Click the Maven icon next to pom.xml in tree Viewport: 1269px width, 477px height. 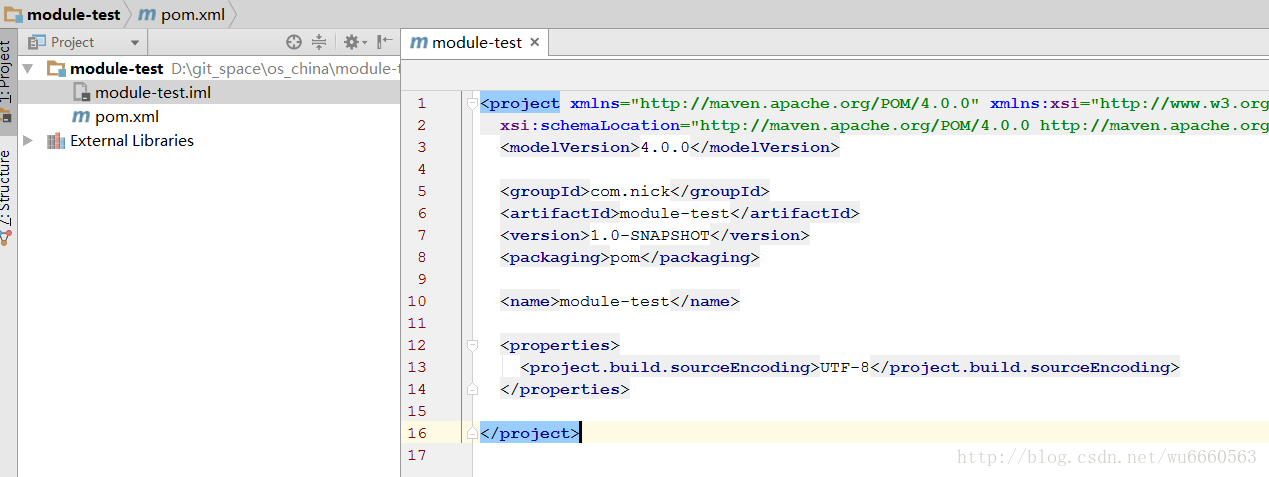pyautogui.click(x=80, y=117)
